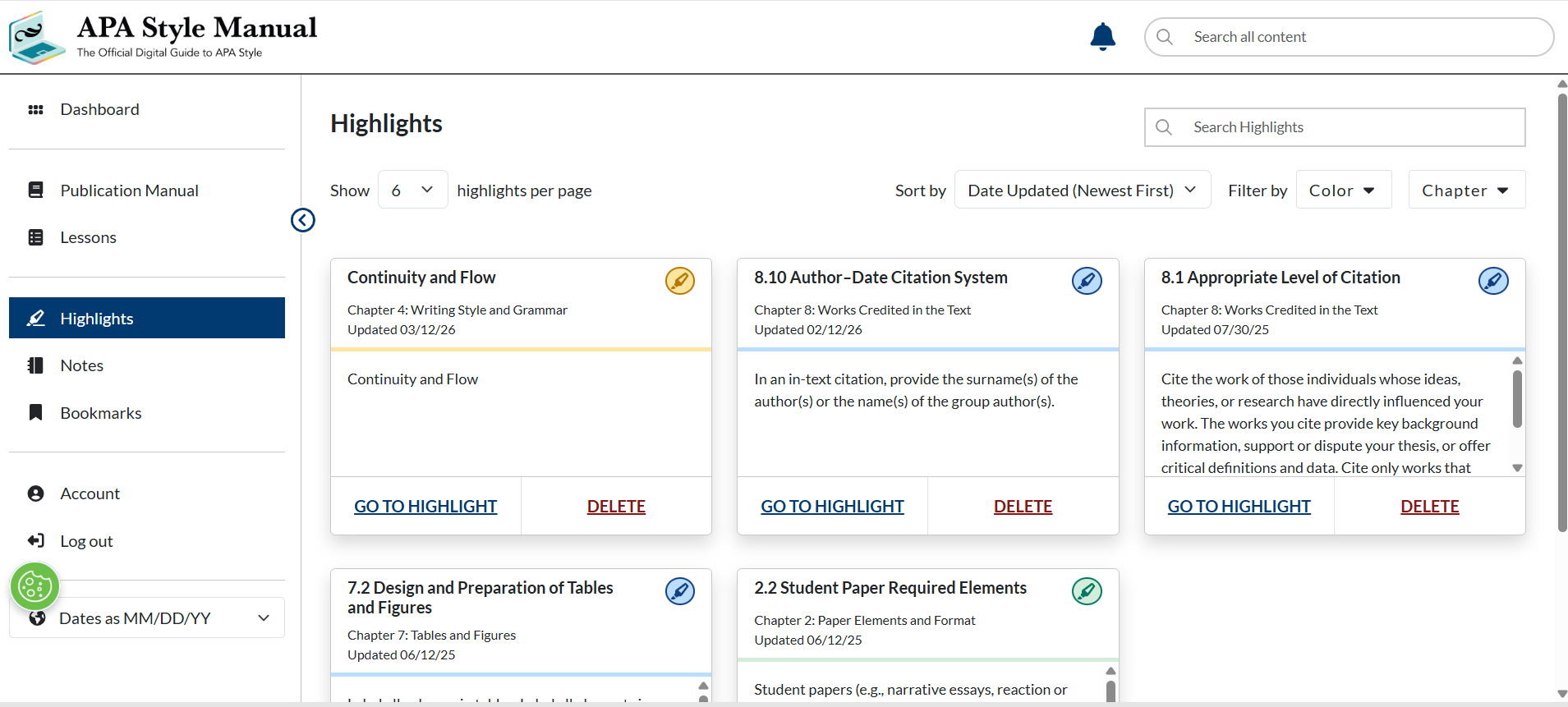Click 'Chapter 7: Tables and Figures' text
This screenshot has height=707, width=1568.
pos(431,636)
